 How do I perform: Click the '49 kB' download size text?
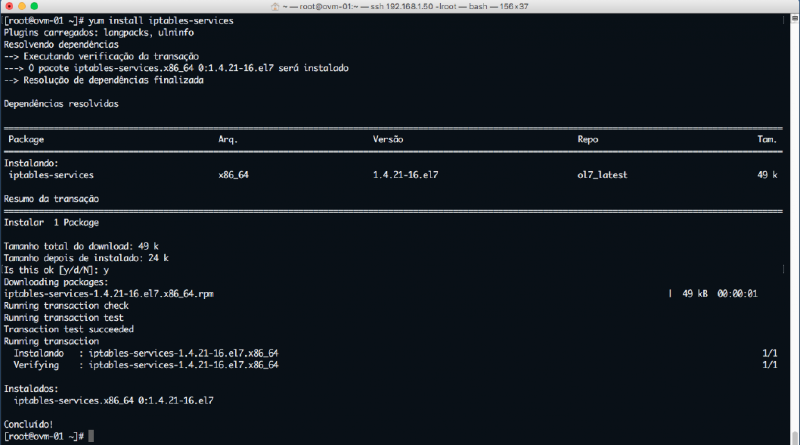click(x=695, y=294)
